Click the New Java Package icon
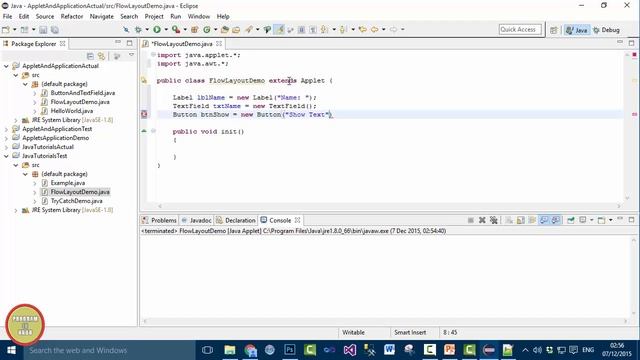Viewport: 640px width, 360px height. click(195, 29)
